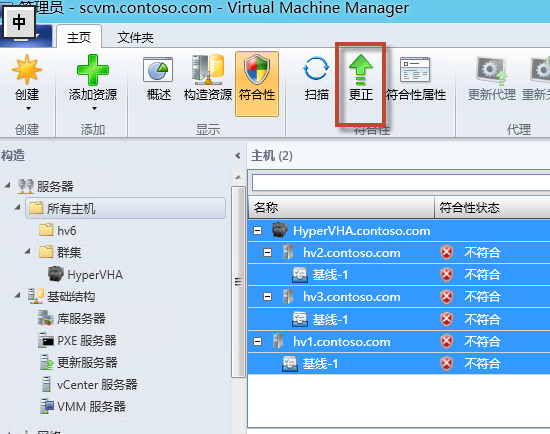
Task: Click the red shield icon for hv2.contoso.com
Action: [x=447, y=253]
